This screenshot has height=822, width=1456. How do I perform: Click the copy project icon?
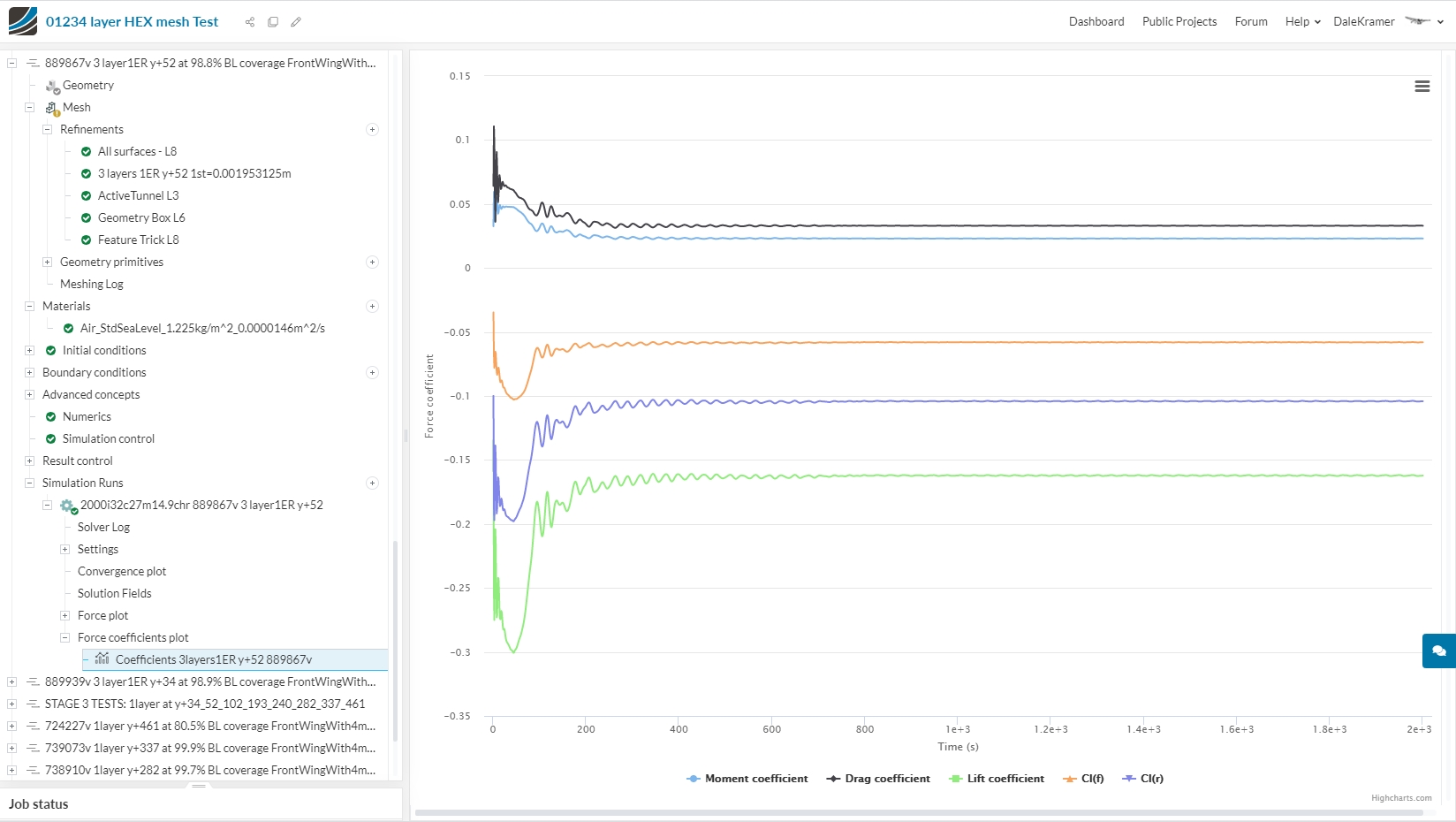pyautogui.click(x=273, y=22)
